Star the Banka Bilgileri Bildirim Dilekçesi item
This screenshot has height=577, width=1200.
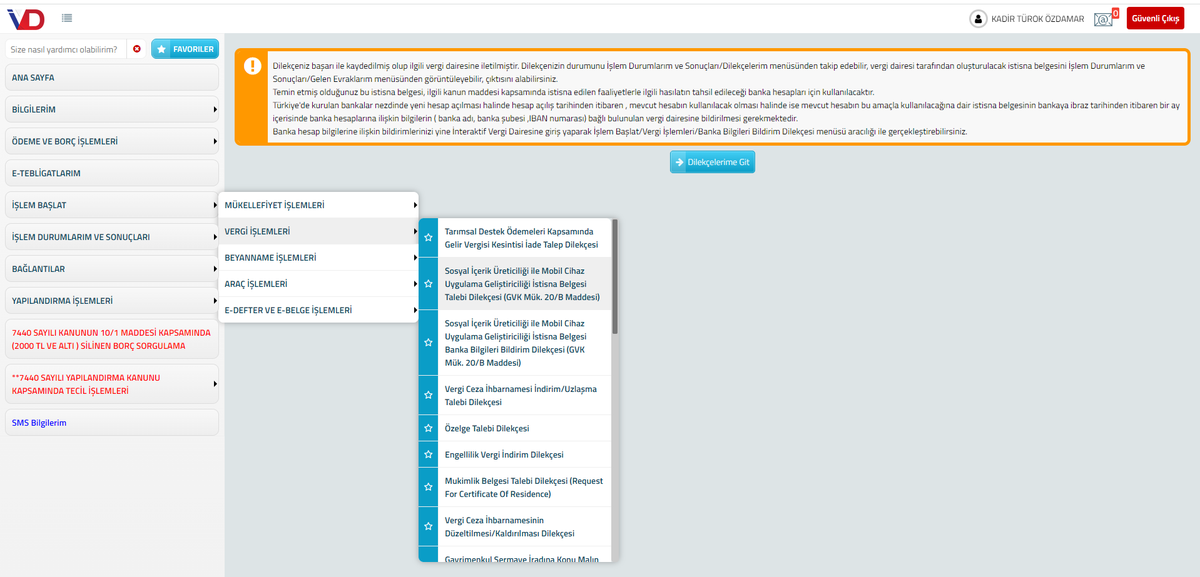(428, 343)
